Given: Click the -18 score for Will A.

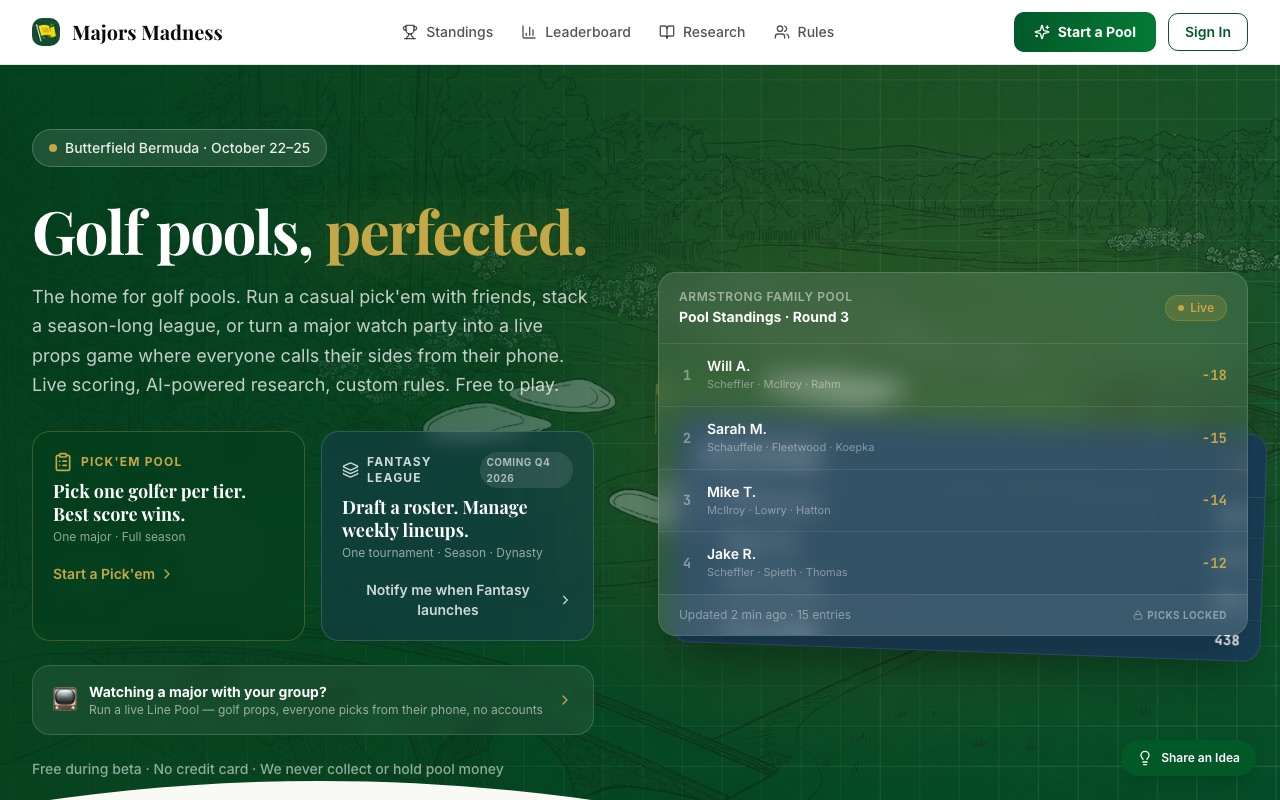Looking at the screenshot, I should click(x=1214, y=375).
